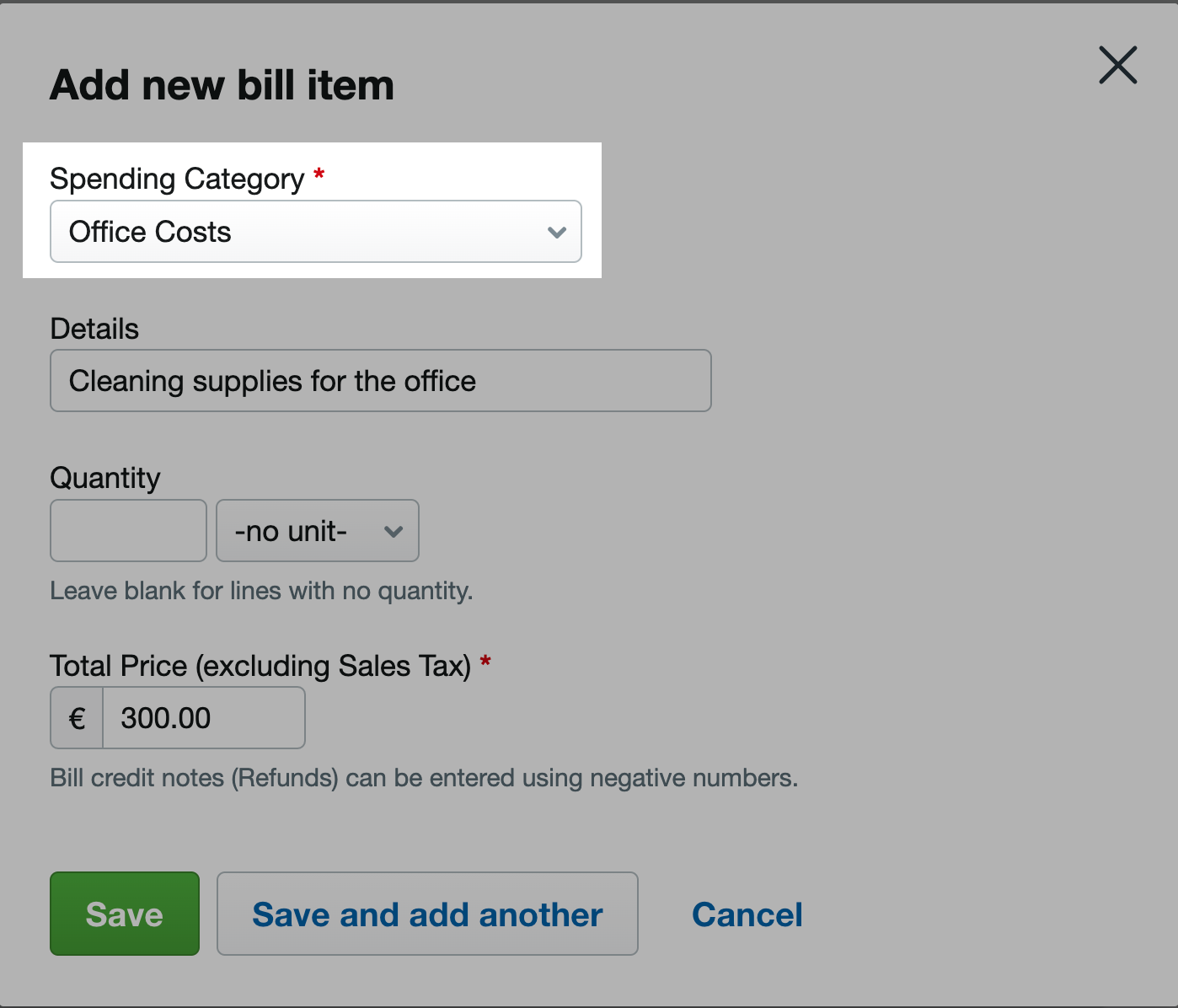Click the Spending Category label
This screenshot has width=1178, height=1008.
[177, 179]
